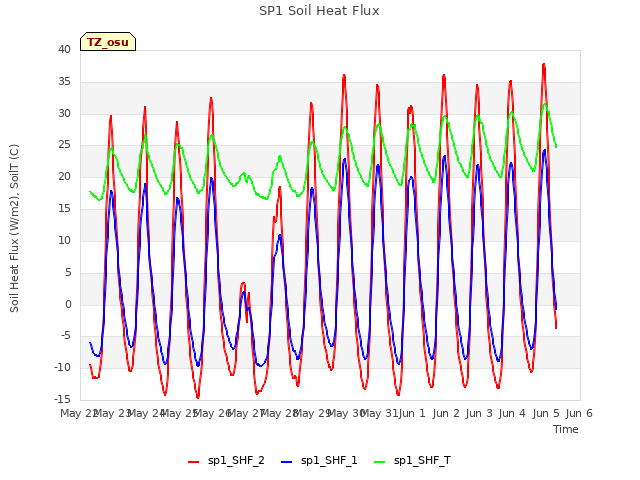Click the Jun 1 x-axis date label

tap(412, 413)
